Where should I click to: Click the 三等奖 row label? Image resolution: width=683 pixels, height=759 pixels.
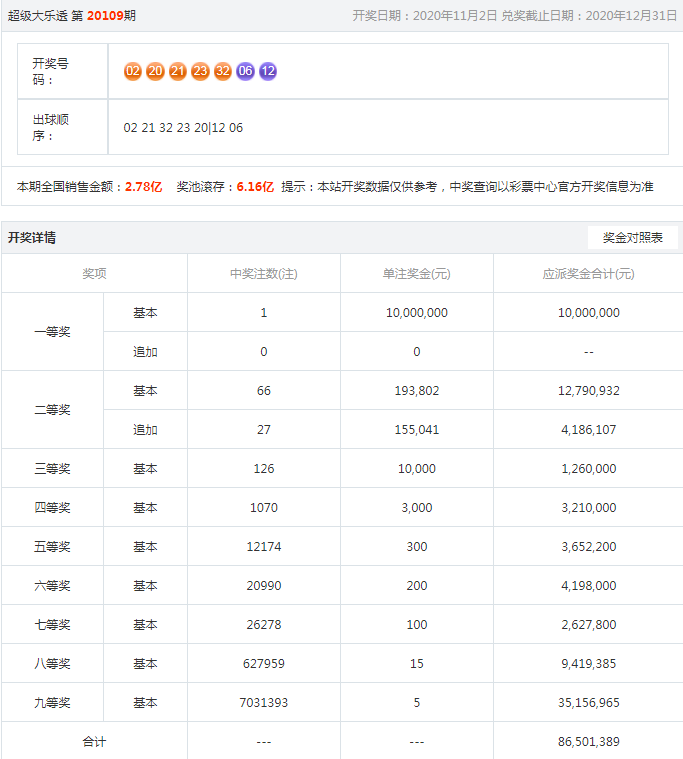(x=52, y=469)
